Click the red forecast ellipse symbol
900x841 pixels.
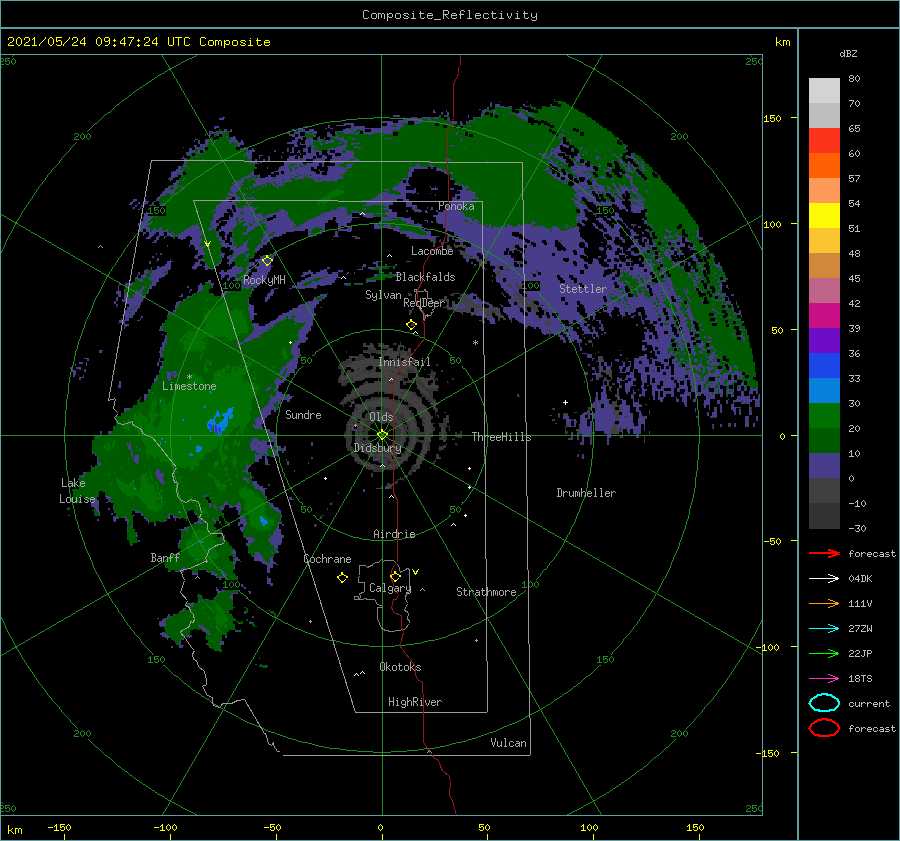(x=824, y=728)
